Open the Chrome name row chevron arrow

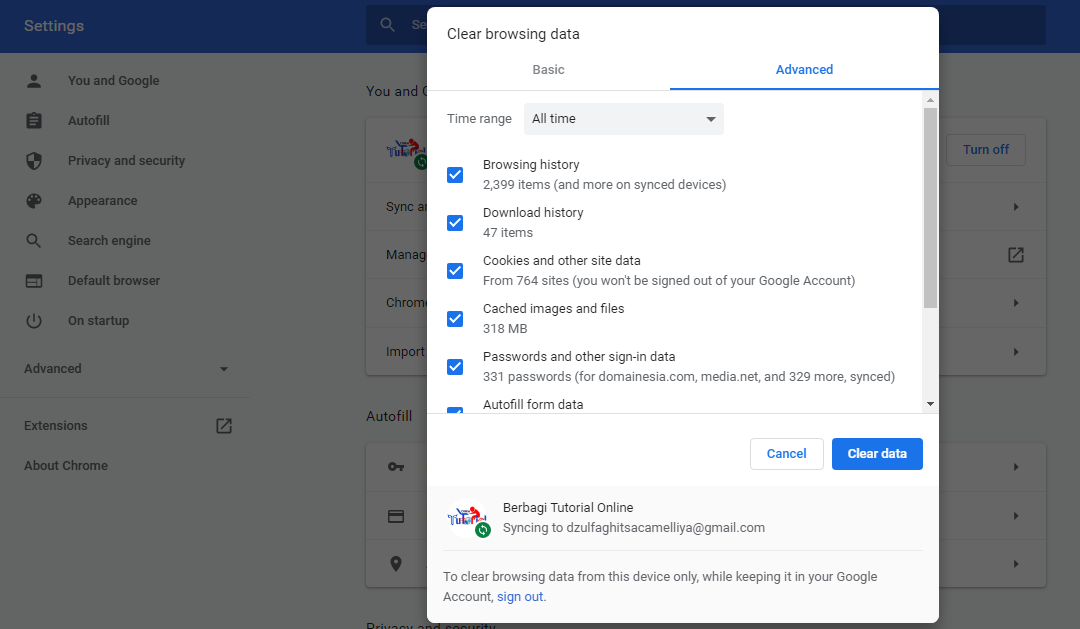1016,303
